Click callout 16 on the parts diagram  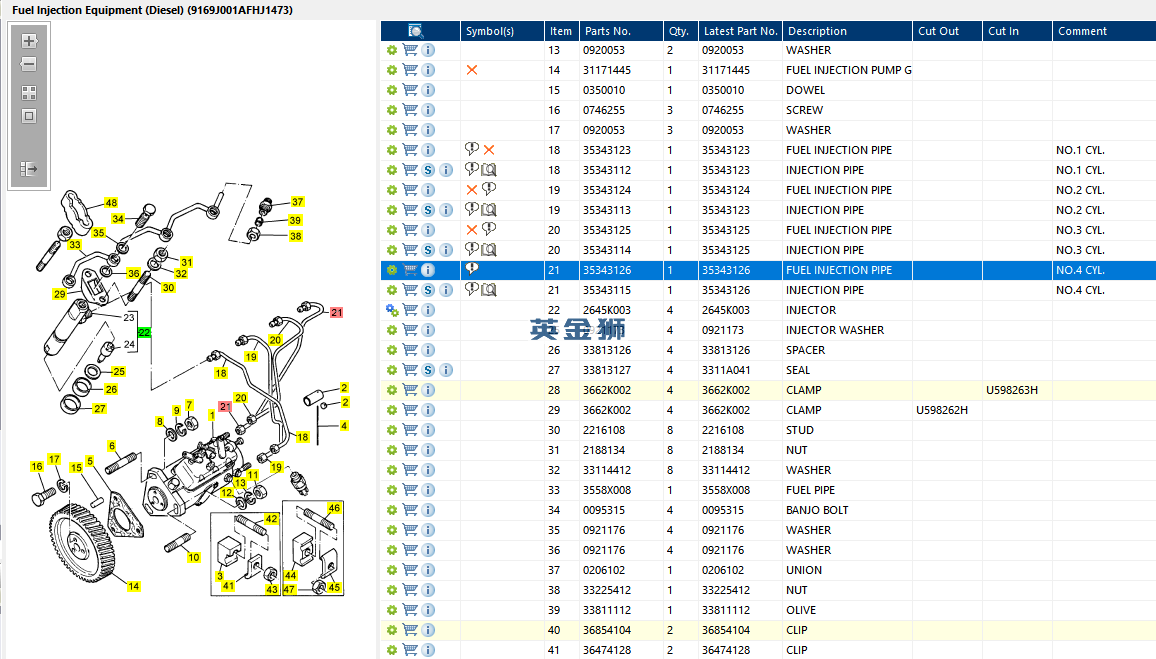coord(37,467)
